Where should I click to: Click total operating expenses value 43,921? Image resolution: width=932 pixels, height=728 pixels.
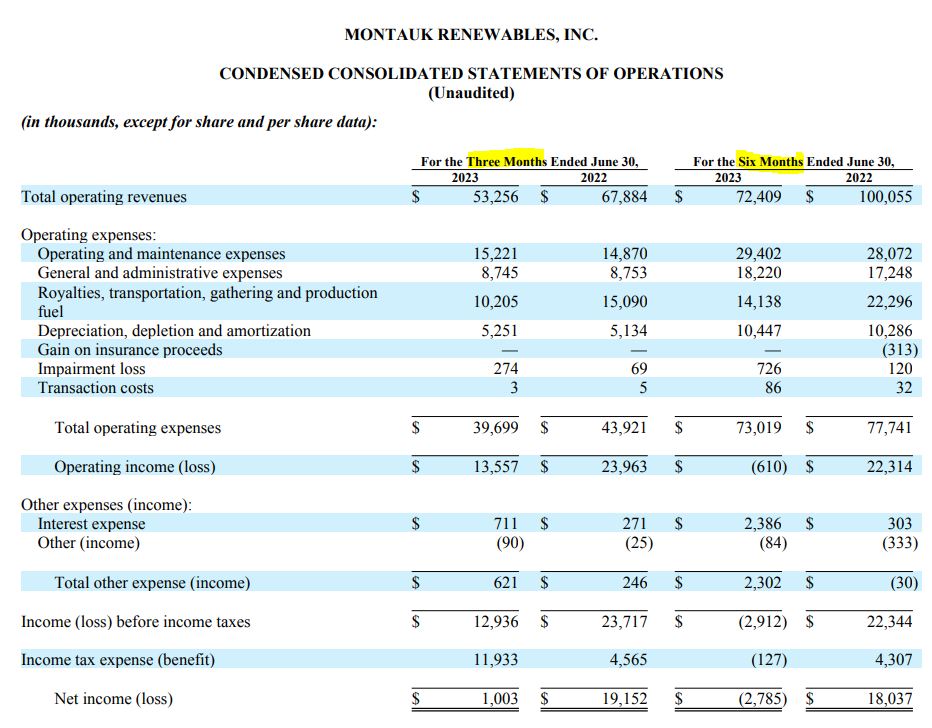[624, 428]
